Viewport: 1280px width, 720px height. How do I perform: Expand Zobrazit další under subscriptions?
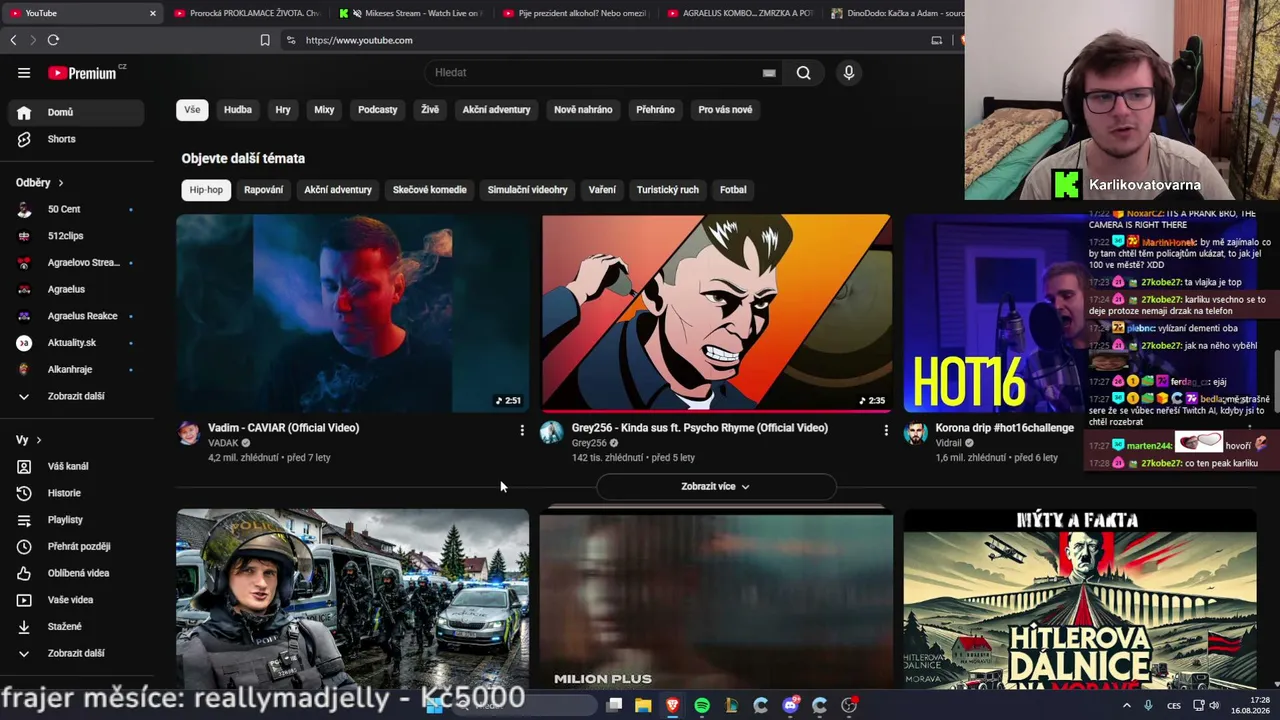(76, 396)
